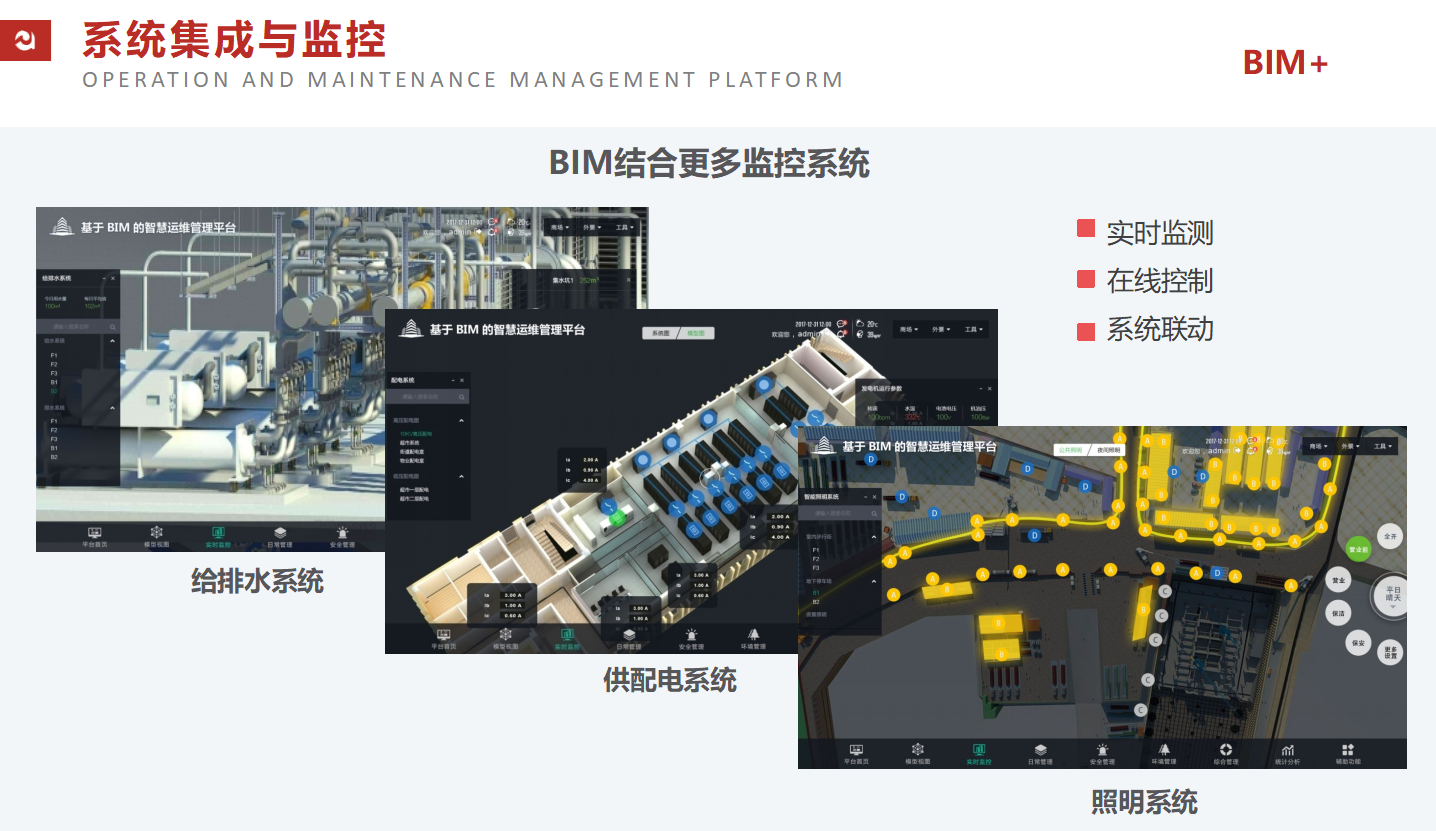Open 辅助功能 icon in lighting system navbar
1436x831 pixels.
pos(1347,752)
